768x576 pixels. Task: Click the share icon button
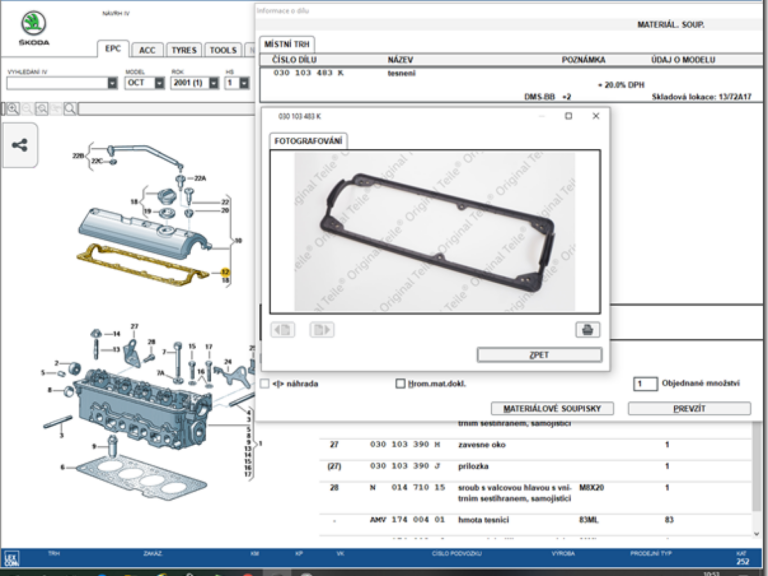(20, 145)
